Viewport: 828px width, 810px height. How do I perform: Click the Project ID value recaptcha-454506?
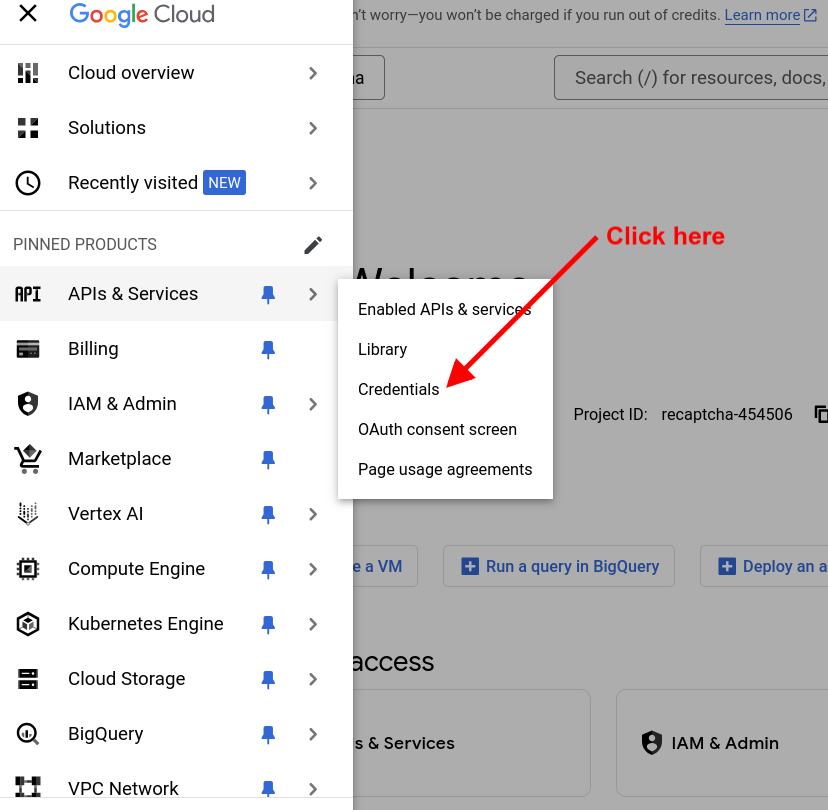coord(727,415)
